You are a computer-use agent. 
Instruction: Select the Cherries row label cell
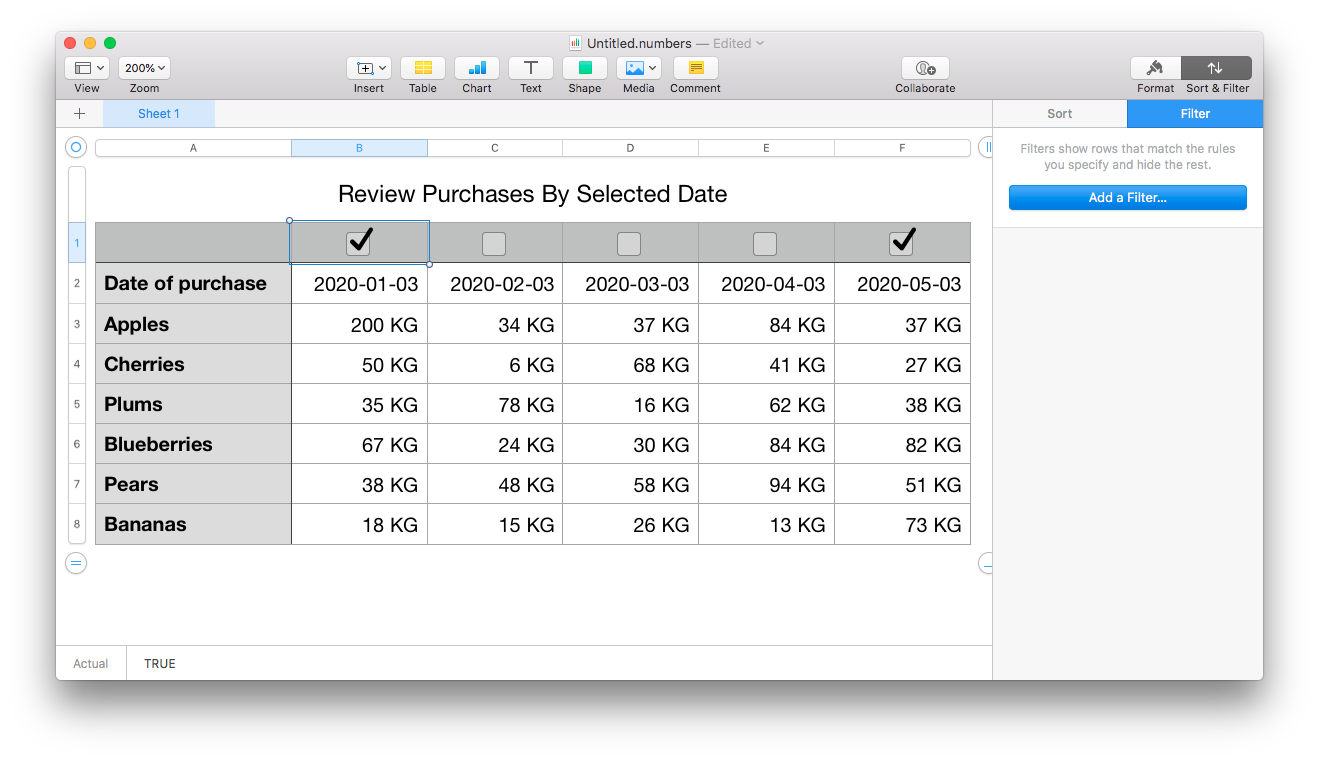tap(194, 364)
